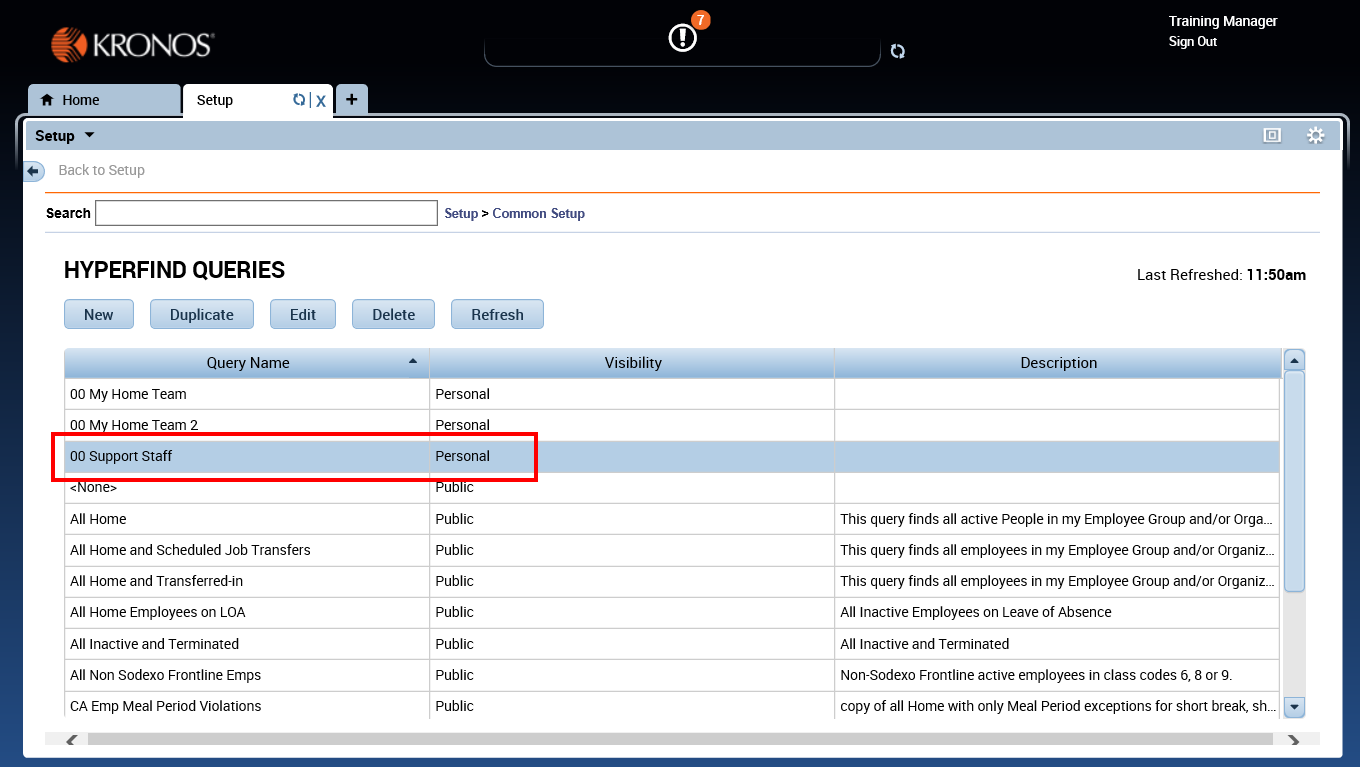Click the refresh icon beside alerts bar
This screenshot has width=1360, height=768.
[898, 51]
